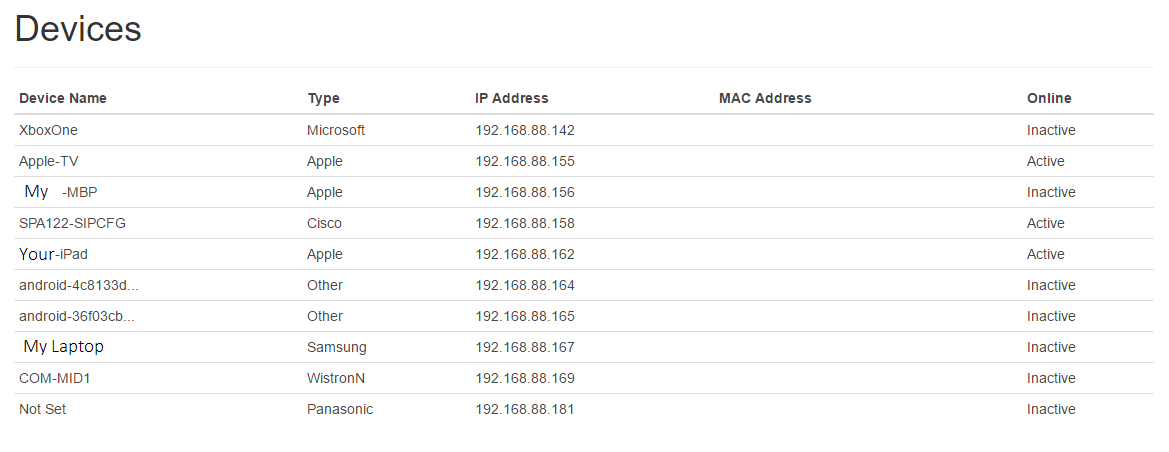Select the Panasonic type cell
Image resolution: width=1169 pixels, height=452 pixels.
pos(340,409)
